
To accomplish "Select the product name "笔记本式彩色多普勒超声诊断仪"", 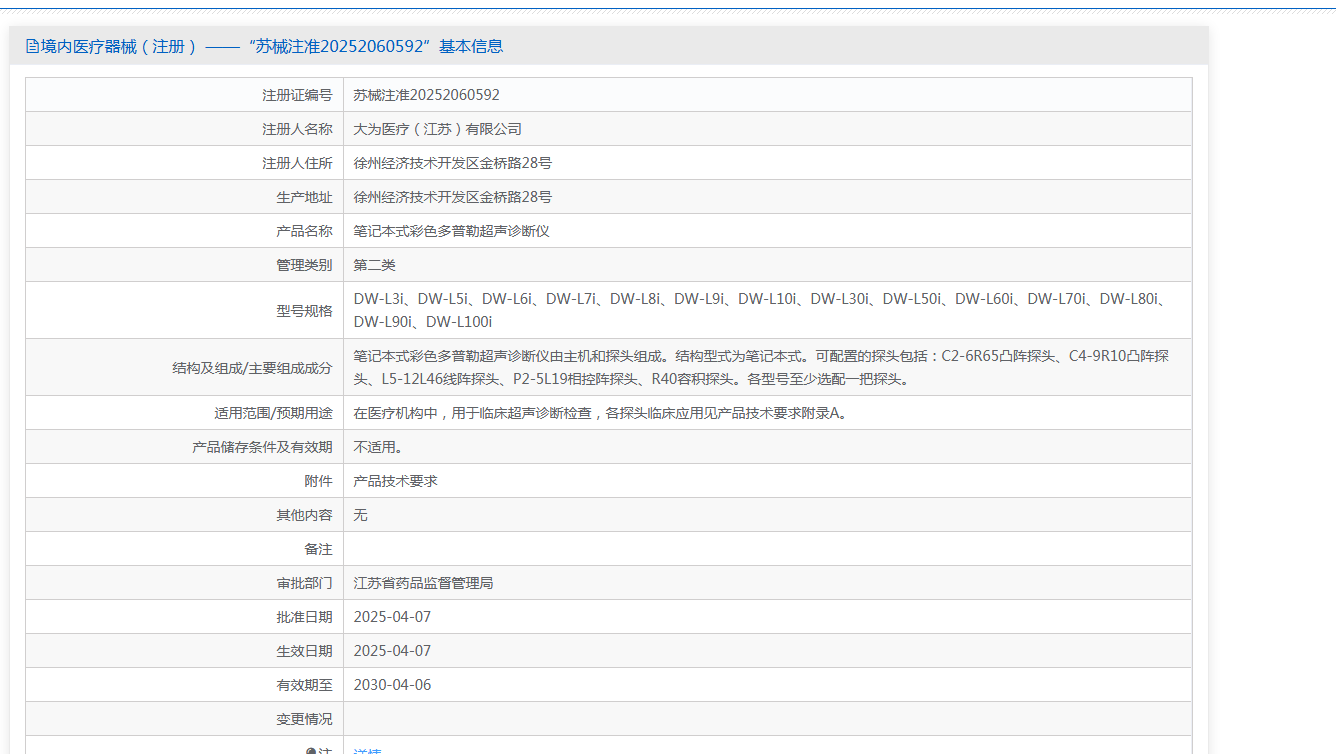I will [452, 231].
